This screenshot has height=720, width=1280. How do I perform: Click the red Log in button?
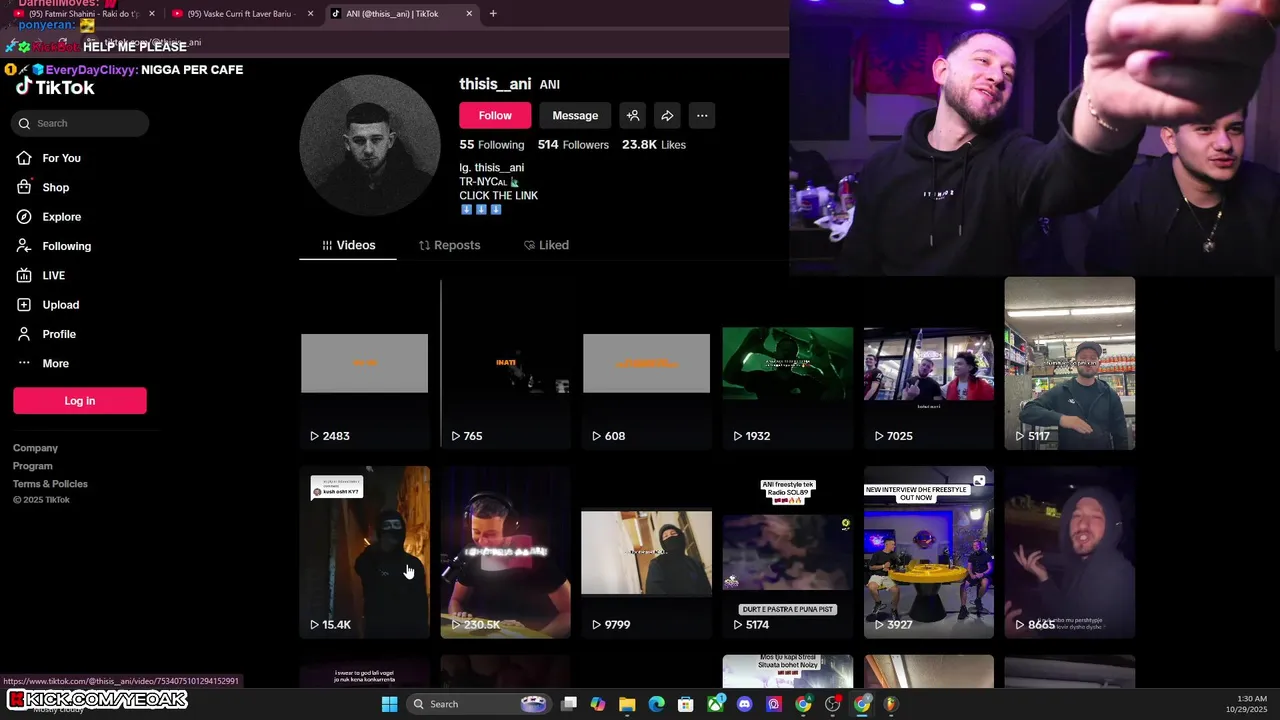[x=80, y=401]
